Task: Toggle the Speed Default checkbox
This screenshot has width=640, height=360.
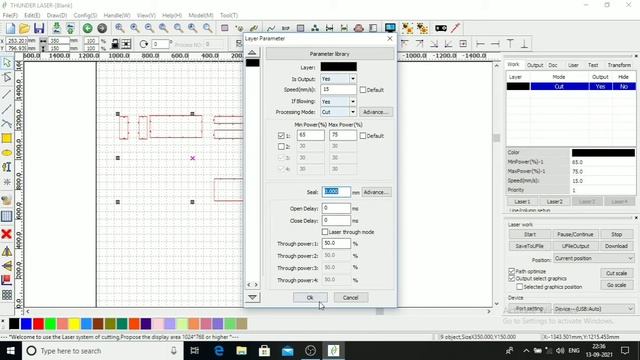Action: pos(363,90)
